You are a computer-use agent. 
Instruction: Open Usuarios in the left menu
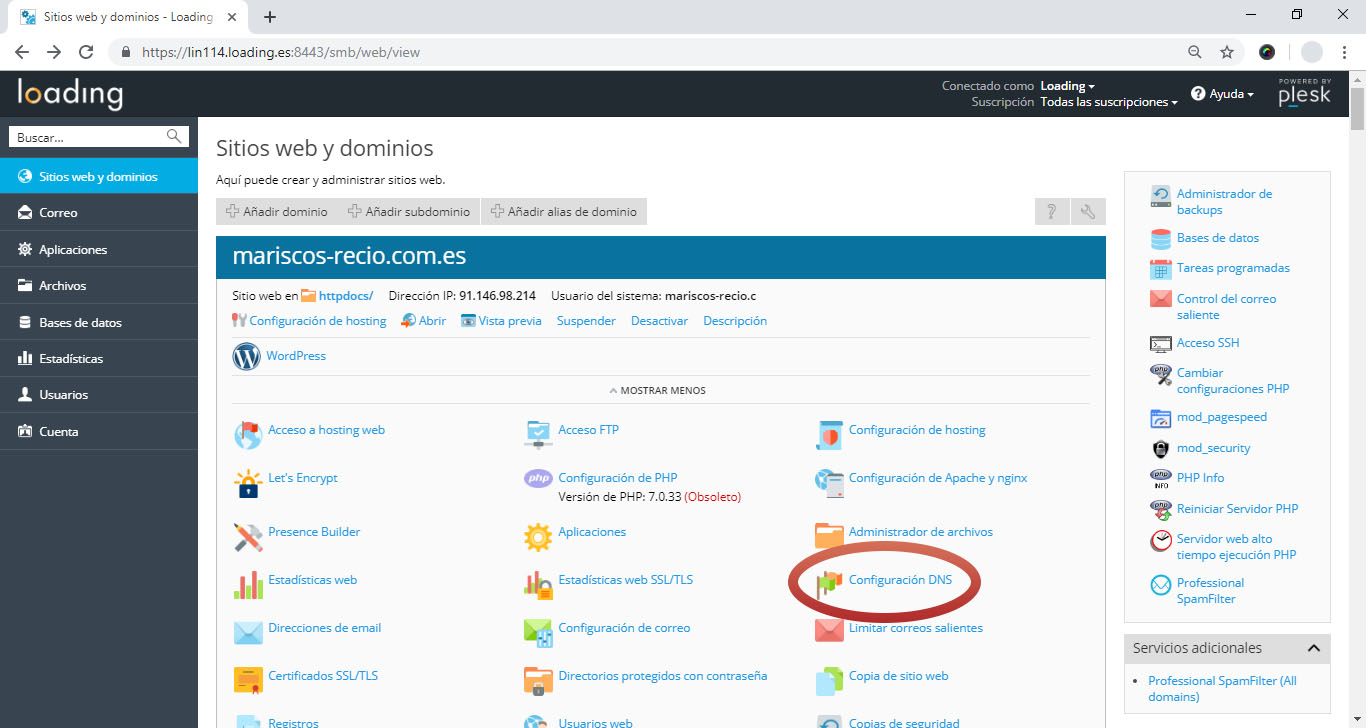99,395
